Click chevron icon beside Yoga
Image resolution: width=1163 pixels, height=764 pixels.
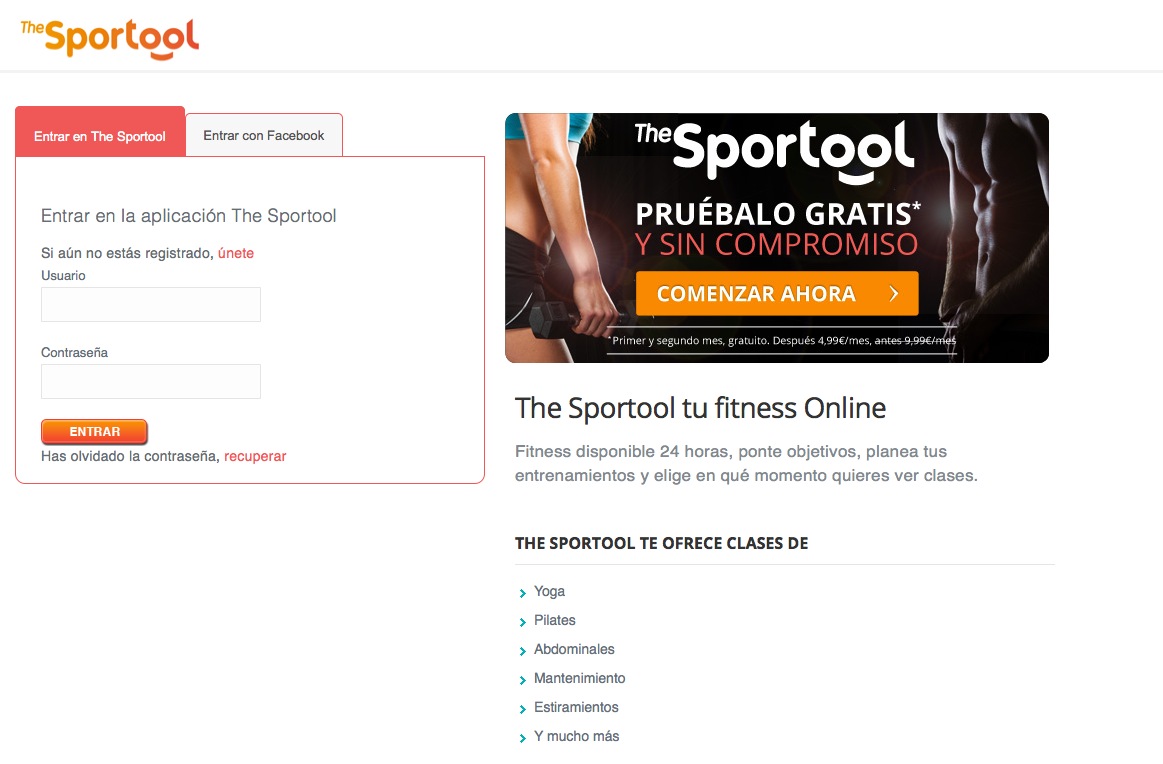coord(522,593)
